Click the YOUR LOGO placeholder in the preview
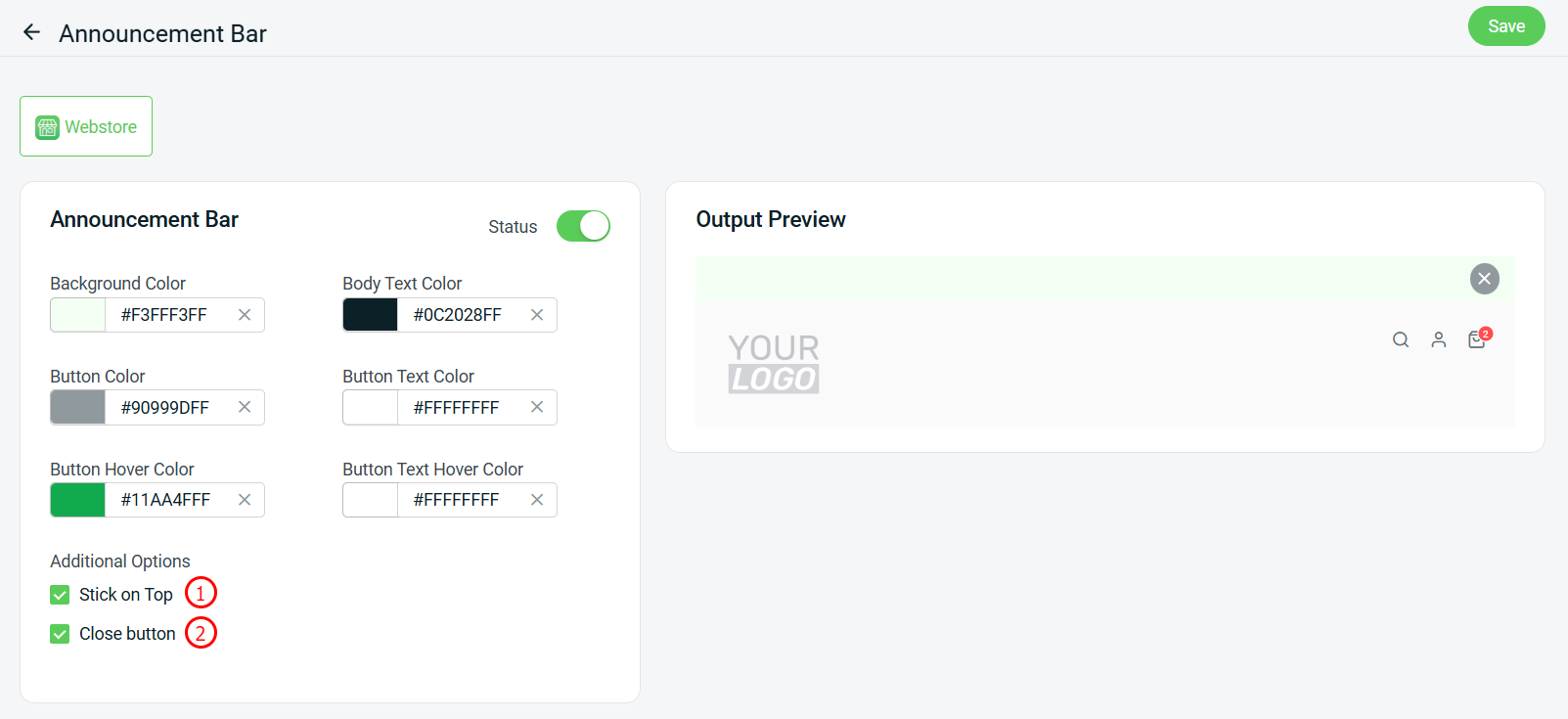Screen dimensions: 1568x719 click(x=774, y=363)
